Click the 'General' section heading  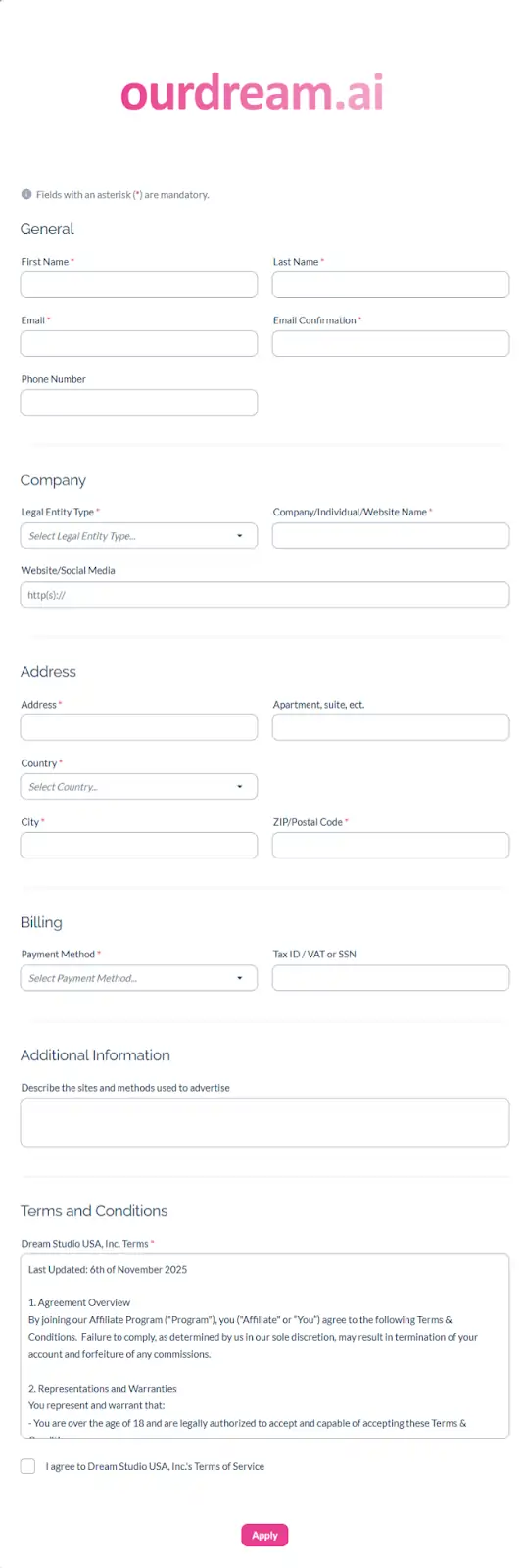click(47, 229)
